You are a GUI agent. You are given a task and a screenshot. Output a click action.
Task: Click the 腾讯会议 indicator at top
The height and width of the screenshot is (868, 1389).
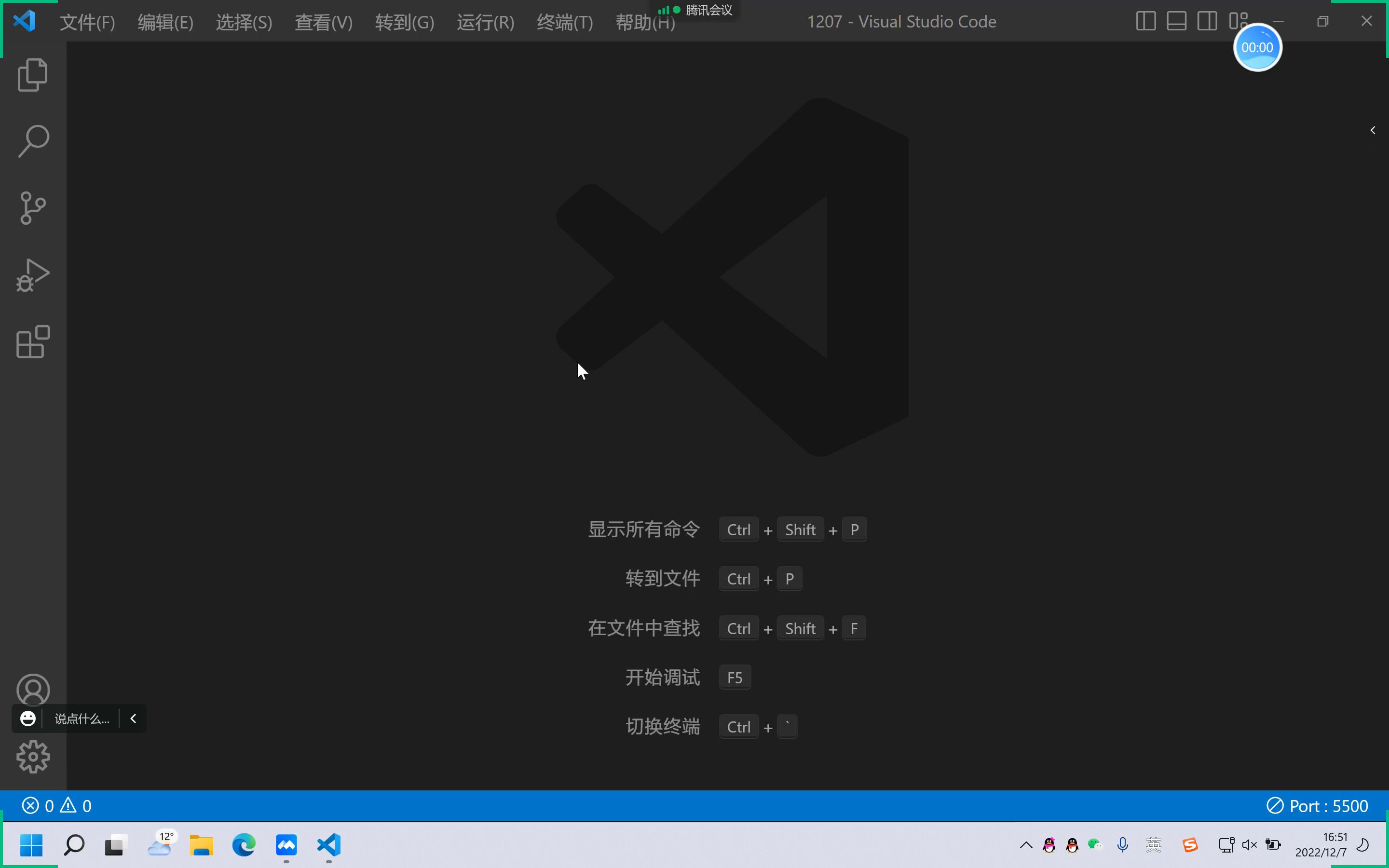(695, 10)
